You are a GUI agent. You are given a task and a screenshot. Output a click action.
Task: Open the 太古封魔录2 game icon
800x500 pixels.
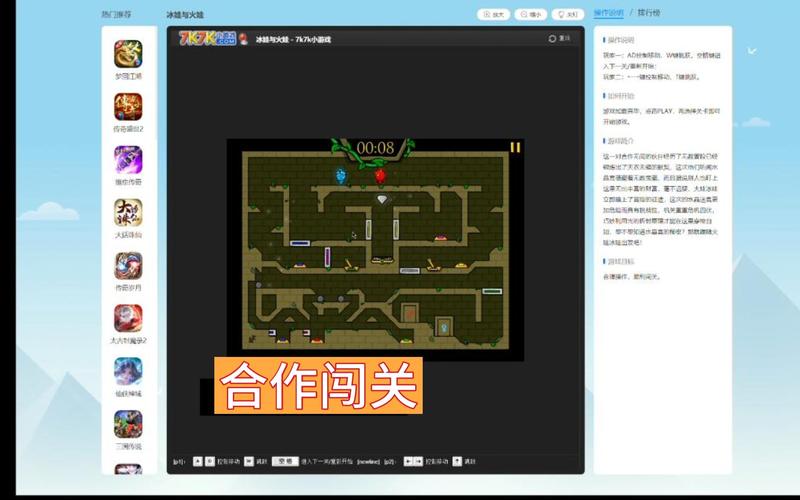[x=128, y=318]
